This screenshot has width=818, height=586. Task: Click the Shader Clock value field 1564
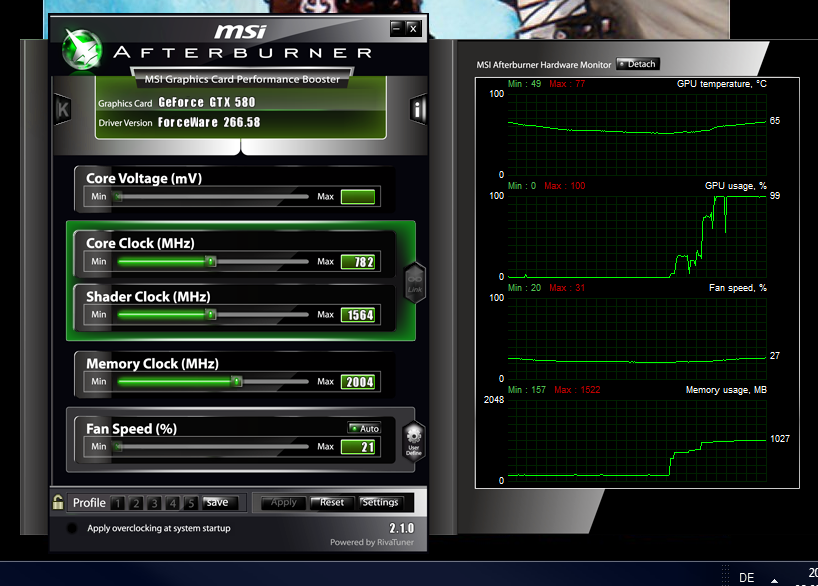[358, 315]
